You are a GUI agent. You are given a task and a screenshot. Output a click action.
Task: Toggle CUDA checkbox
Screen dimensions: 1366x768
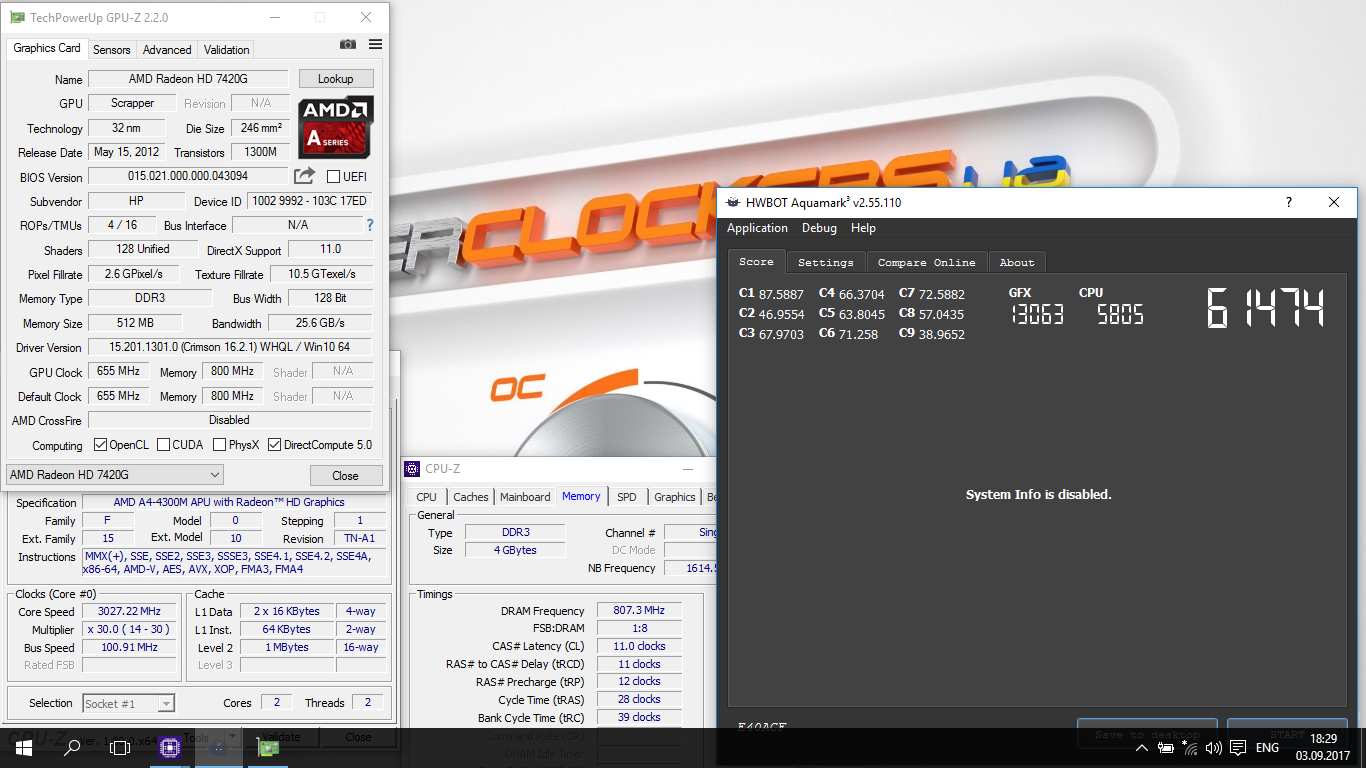coord(163,445)
